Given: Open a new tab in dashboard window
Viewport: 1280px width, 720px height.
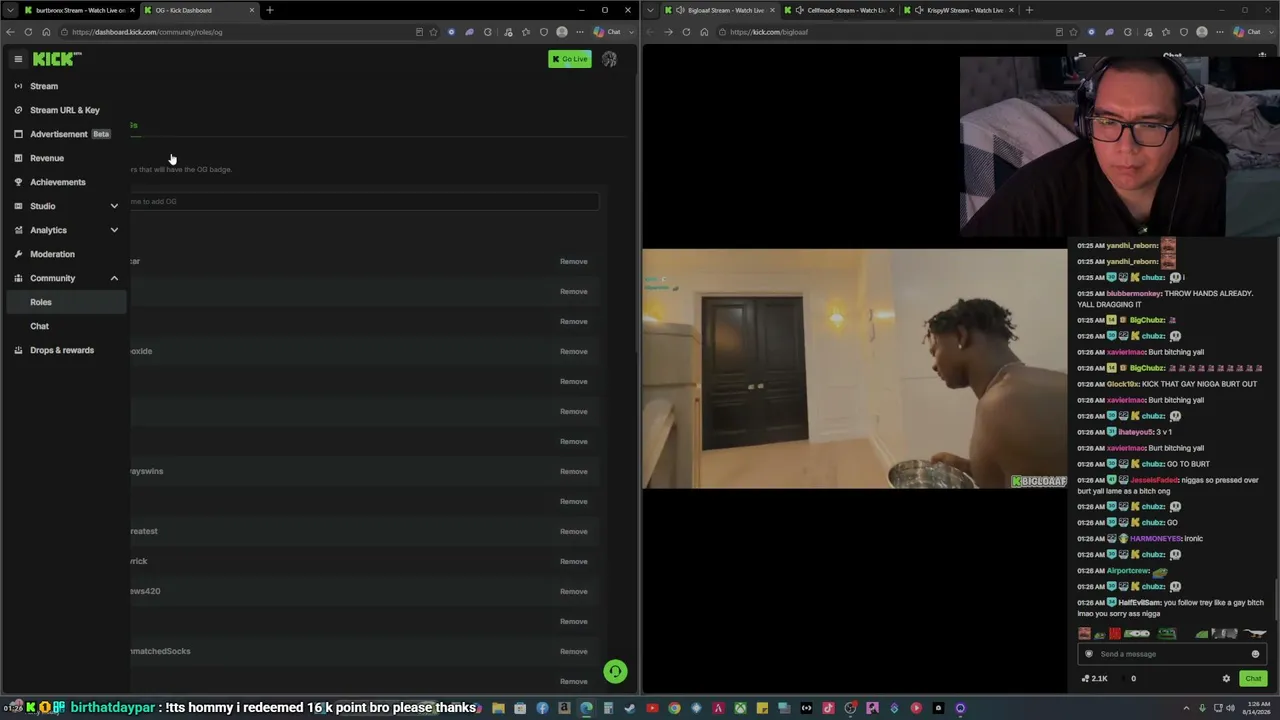Looking at the screenshot, I should [269, 10].
